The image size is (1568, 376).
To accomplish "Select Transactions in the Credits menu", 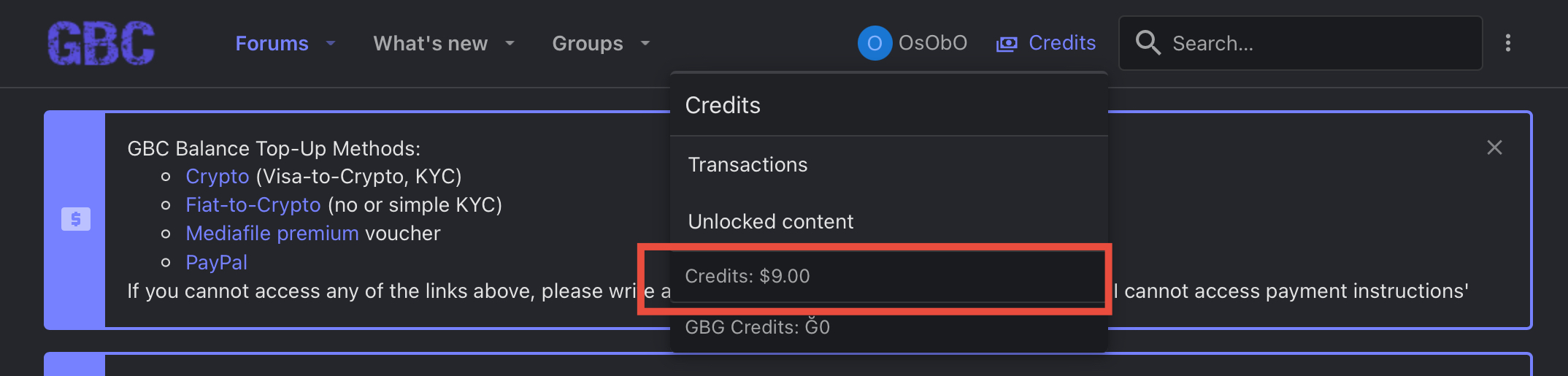I will click(748, 165).
